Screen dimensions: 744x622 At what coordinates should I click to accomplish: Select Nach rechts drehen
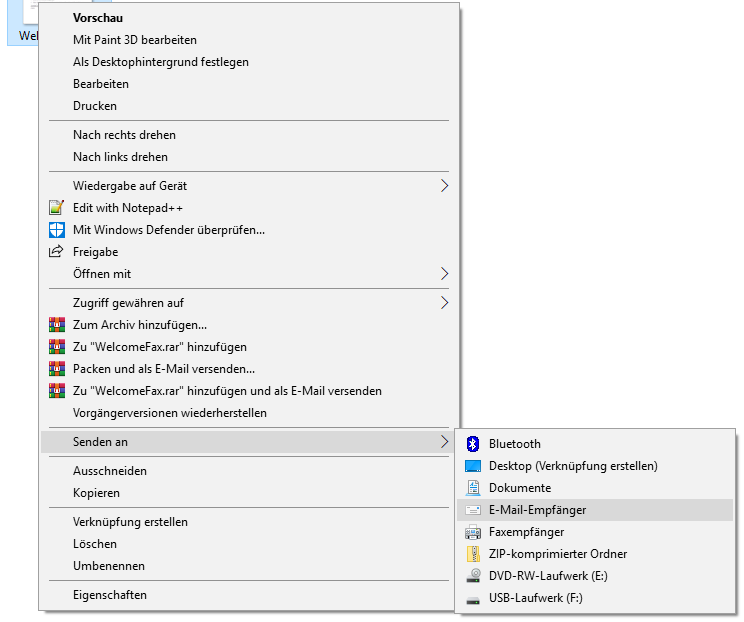tap(124, 135)
